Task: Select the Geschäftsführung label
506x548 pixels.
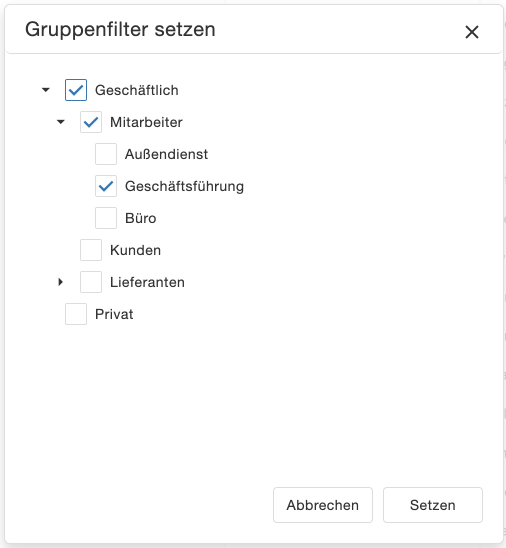Action: [x=184, y=186]
